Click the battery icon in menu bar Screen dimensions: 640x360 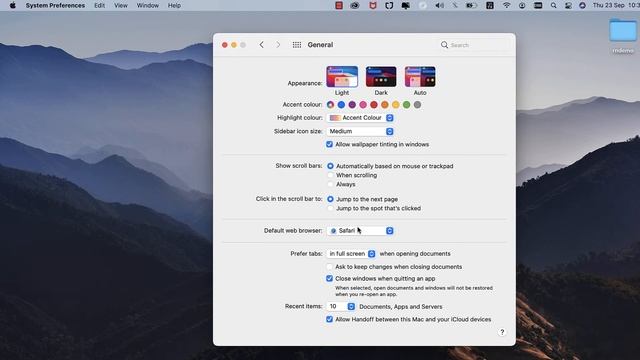coord(471,5)
